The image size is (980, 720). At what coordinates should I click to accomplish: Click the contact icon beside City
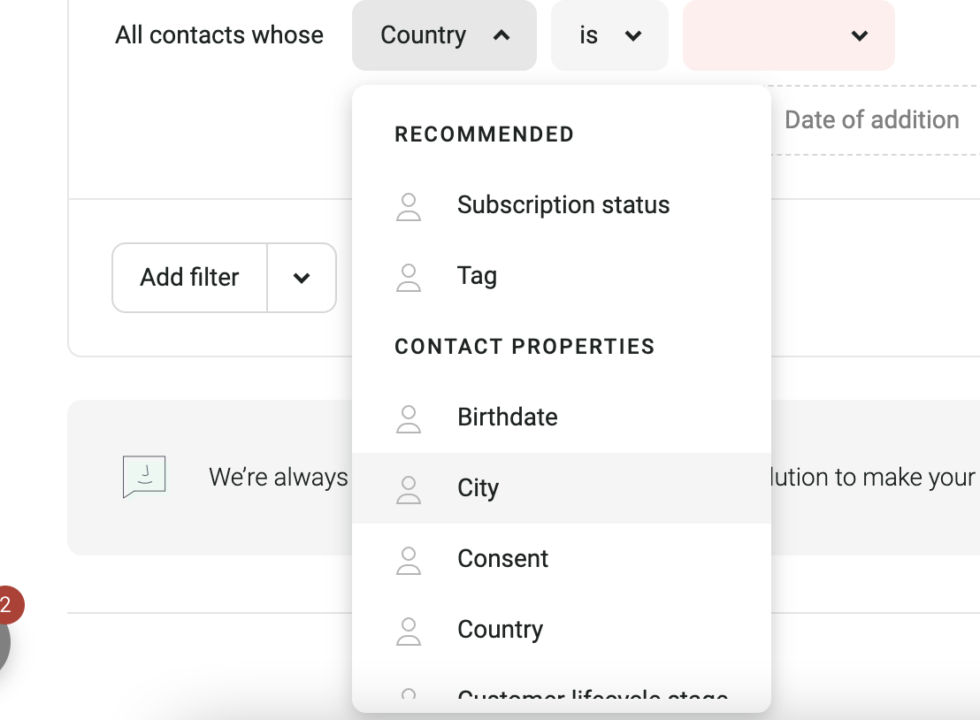pos(409,489)
